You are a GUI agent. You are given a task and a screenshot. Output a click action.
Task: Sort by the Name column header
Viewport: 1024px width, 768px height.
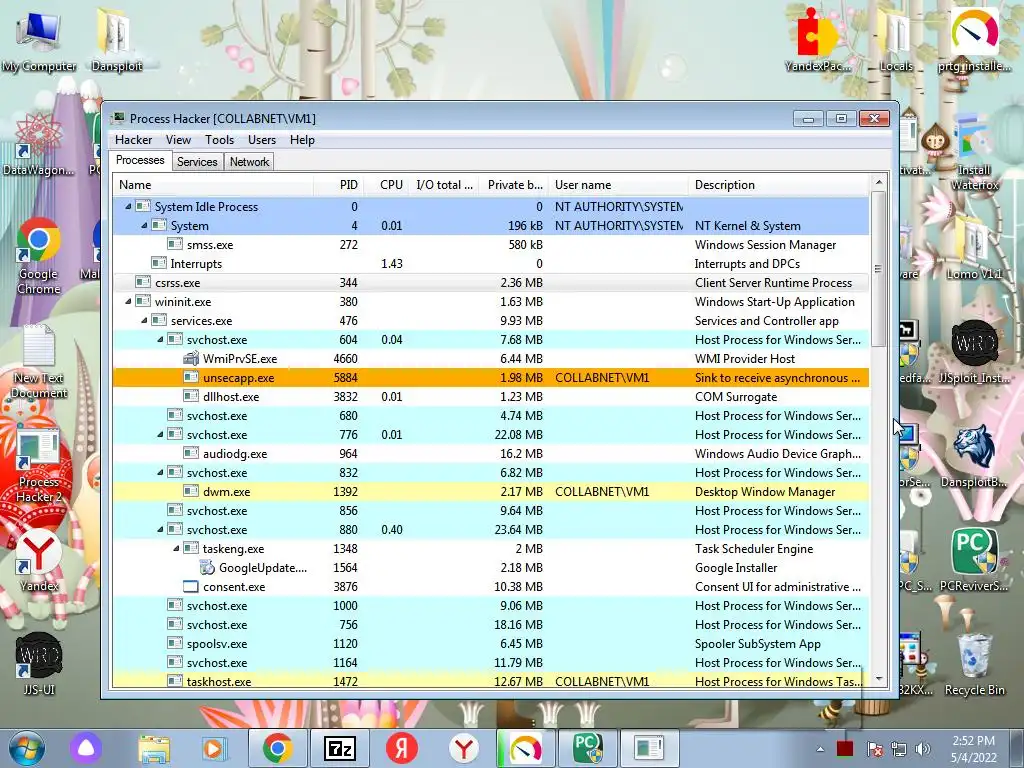point(214,185)
